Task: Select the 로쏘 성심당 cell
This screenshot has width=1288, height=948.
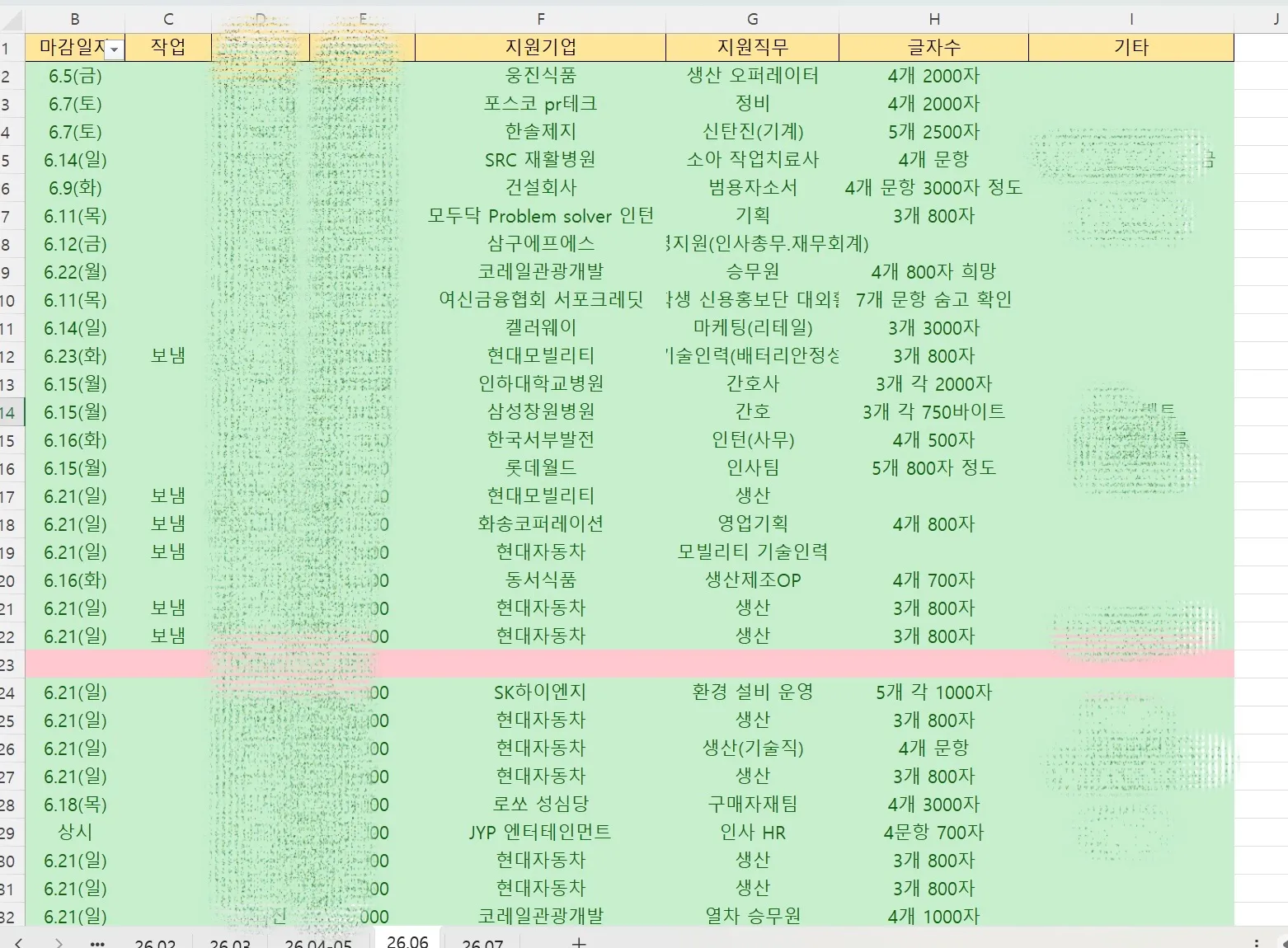Action: (x=540, y=805)
